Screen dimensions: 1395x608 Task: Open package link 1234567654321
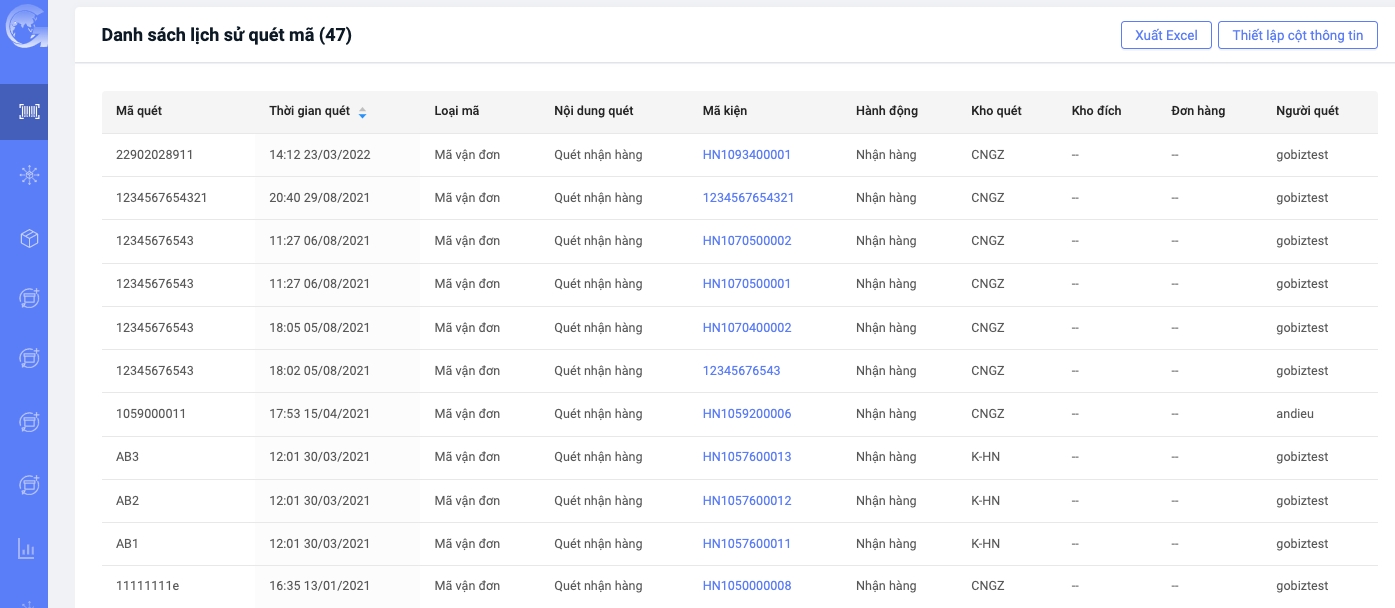748,198
